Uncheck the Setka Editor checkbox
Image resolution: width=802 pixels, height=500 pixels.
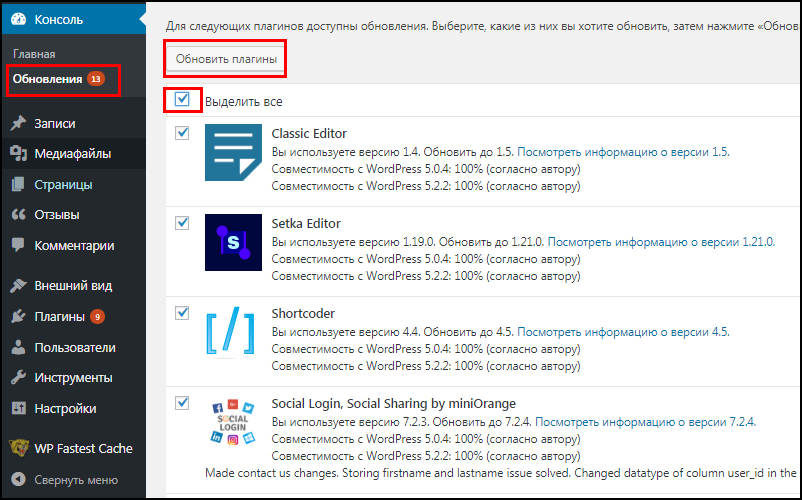click(182, 223)
